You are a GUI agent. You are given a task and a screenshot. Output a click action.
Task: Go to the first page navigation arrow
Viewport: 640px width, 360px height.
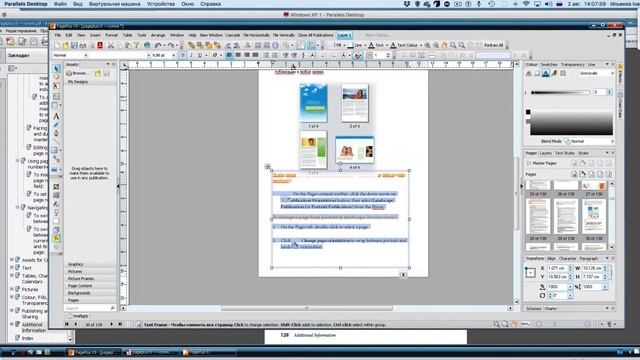click(x=67, y=324)
